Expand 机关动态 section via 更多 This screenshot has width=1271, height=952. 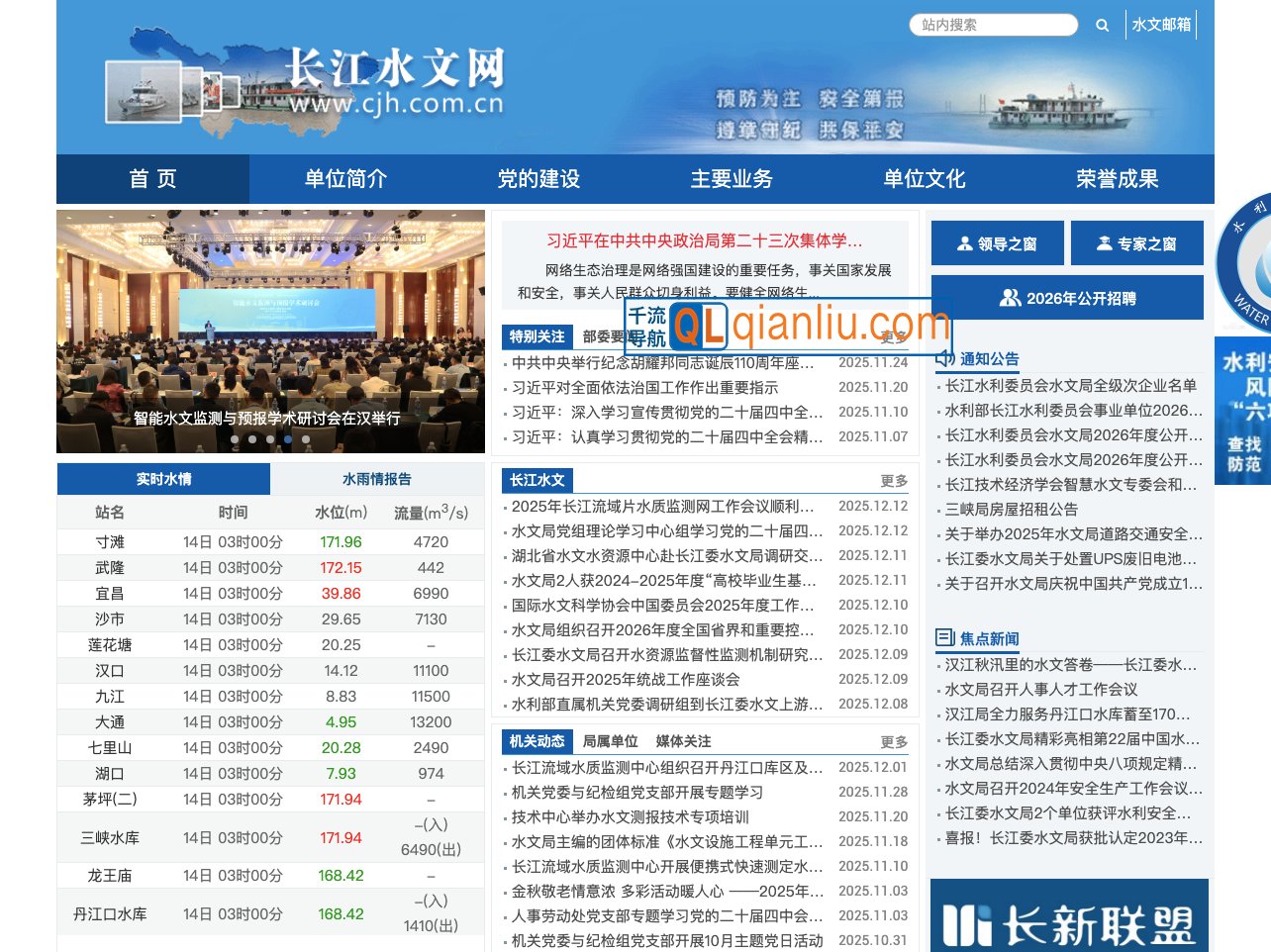coord(894,742)
